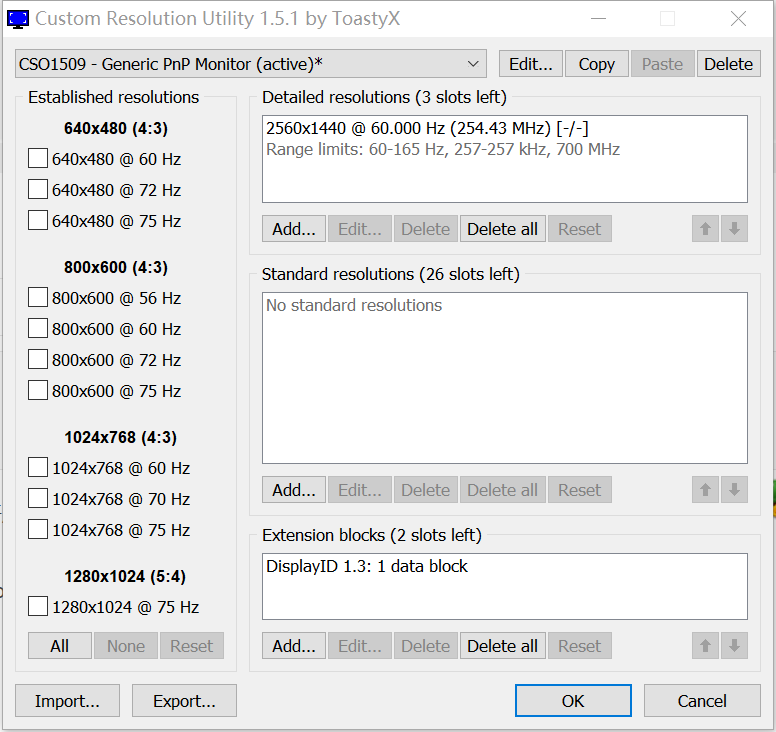This screenshot has width=776, height=732.
Task: Tick the 1280x1024 @ 75 Hz checkbox
Action: [x=38, y=607]
